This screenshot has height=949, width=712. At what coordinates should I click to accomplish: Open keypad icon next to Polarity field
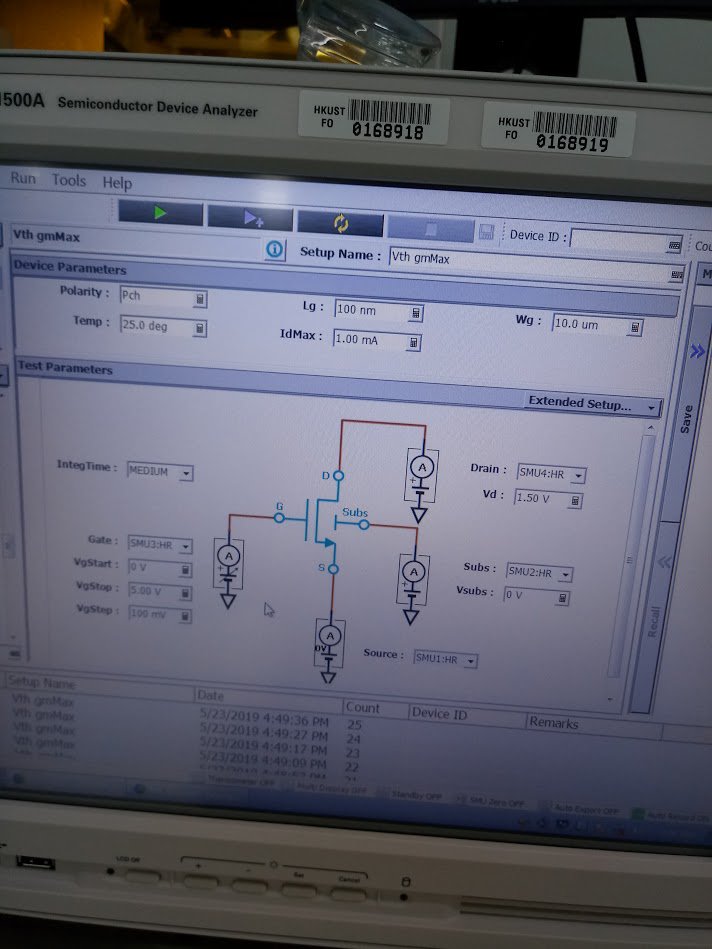click(x=200, y=299)
